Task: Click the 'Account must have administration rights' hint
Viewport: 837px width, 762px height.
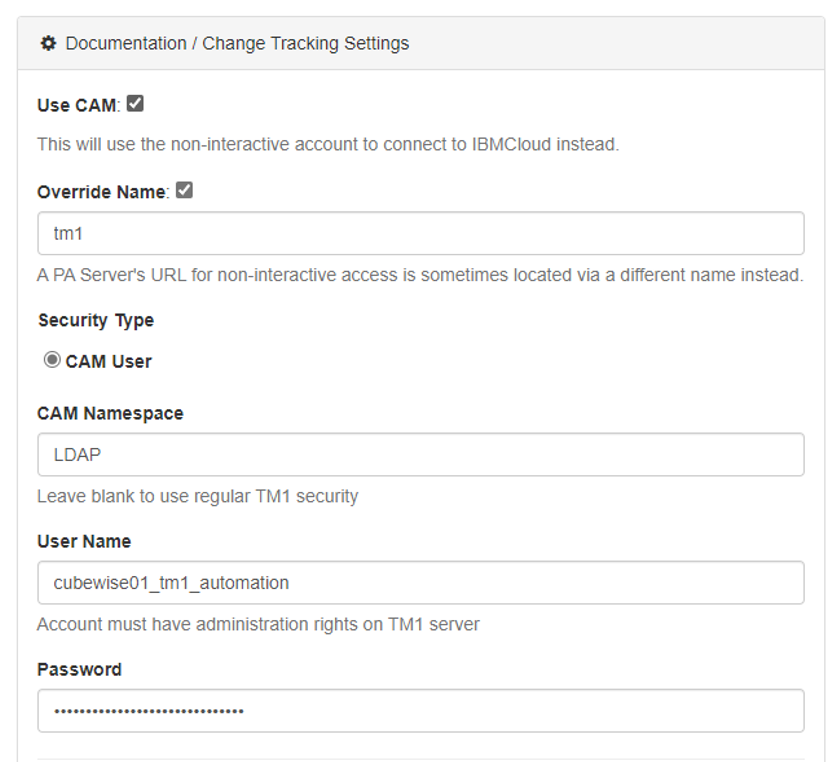Action: (x=258, y=624)
